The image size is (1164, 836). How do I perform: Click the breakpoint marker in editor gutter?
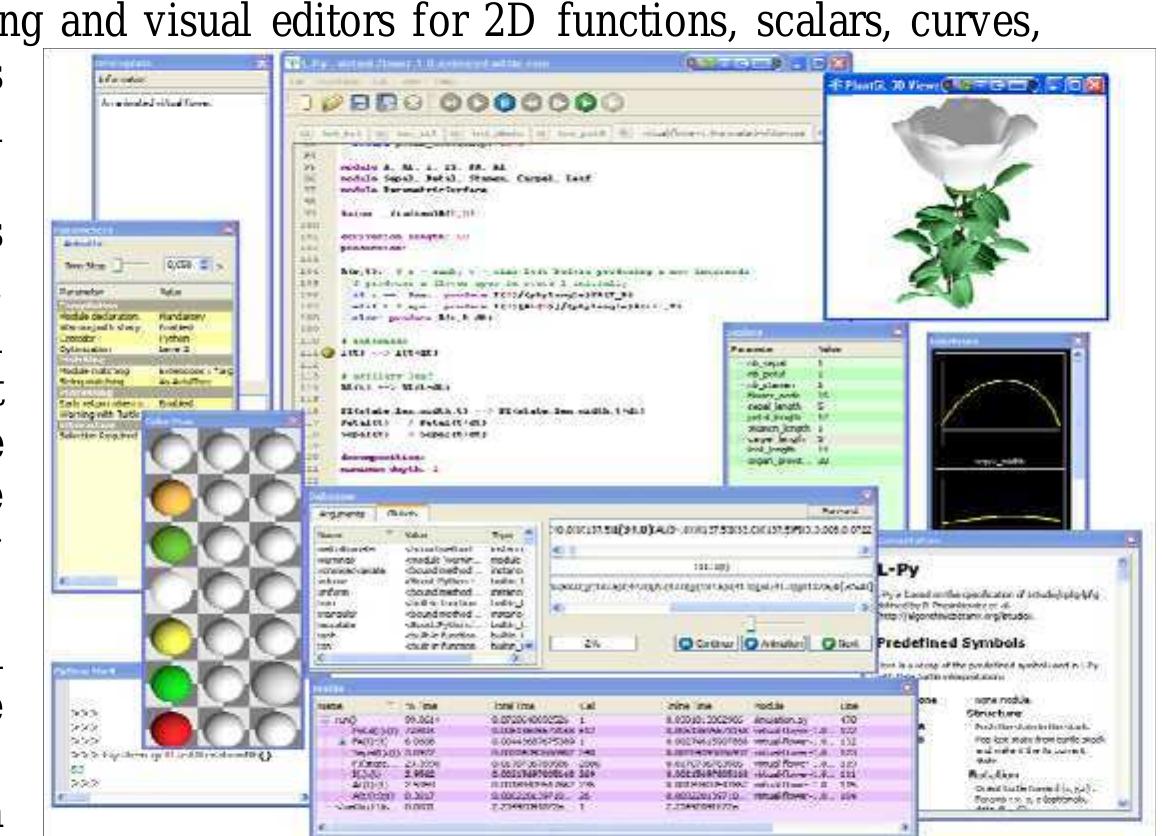[327, 353]
